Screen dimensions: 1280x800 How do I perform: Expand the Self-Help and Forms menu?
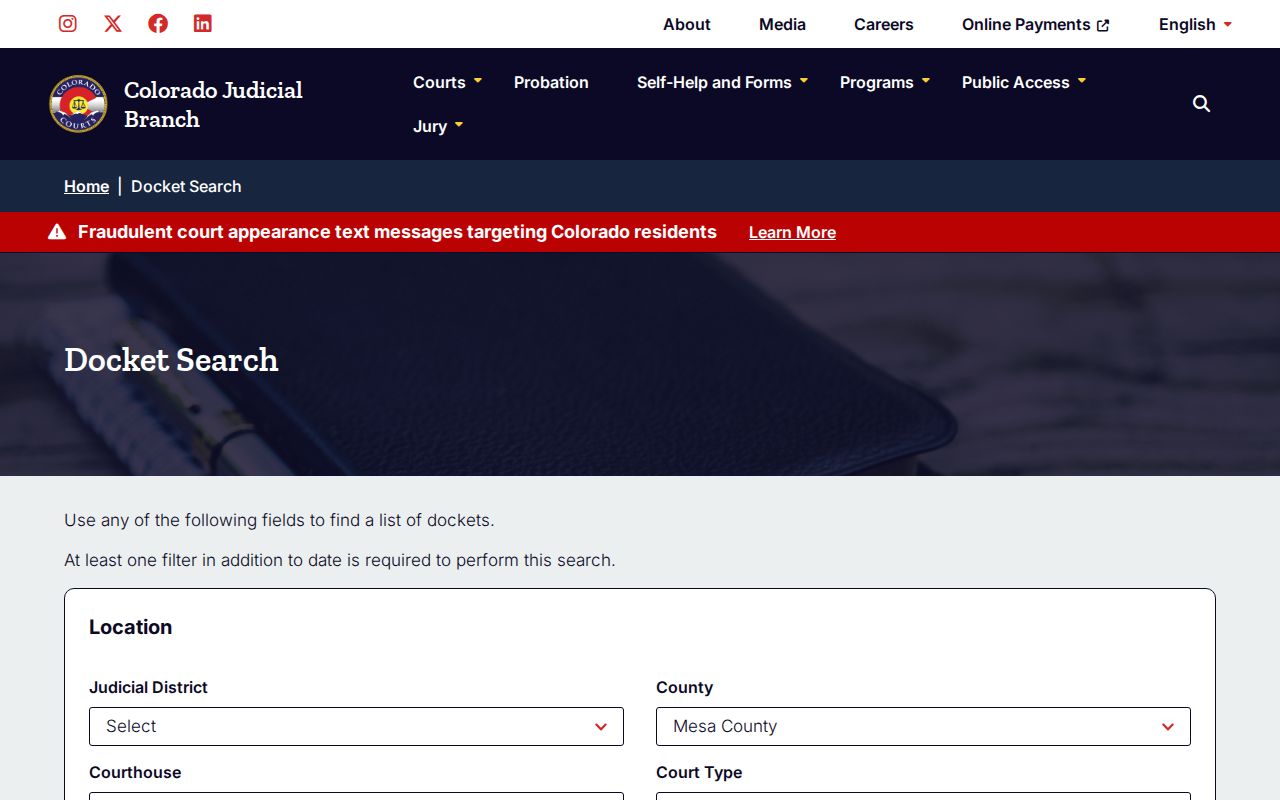722,82
